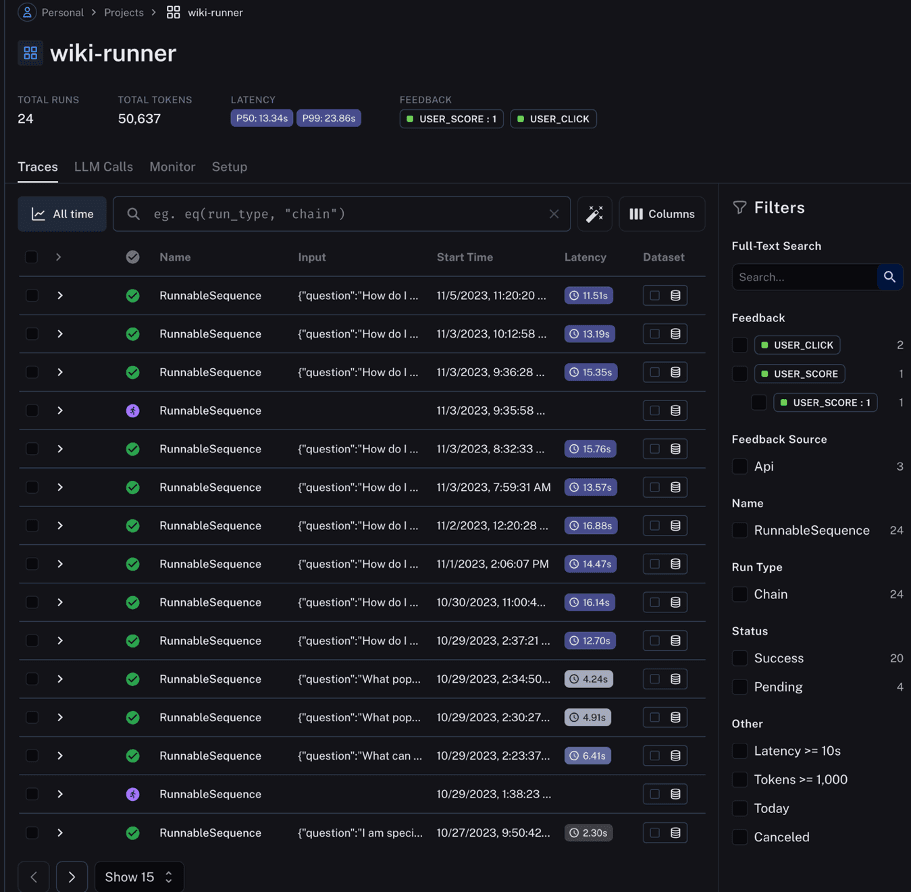912x893 pixels.
Task: Tick the USER_CLICK feedback filter checkbox
Action: (x=740, y=345)
